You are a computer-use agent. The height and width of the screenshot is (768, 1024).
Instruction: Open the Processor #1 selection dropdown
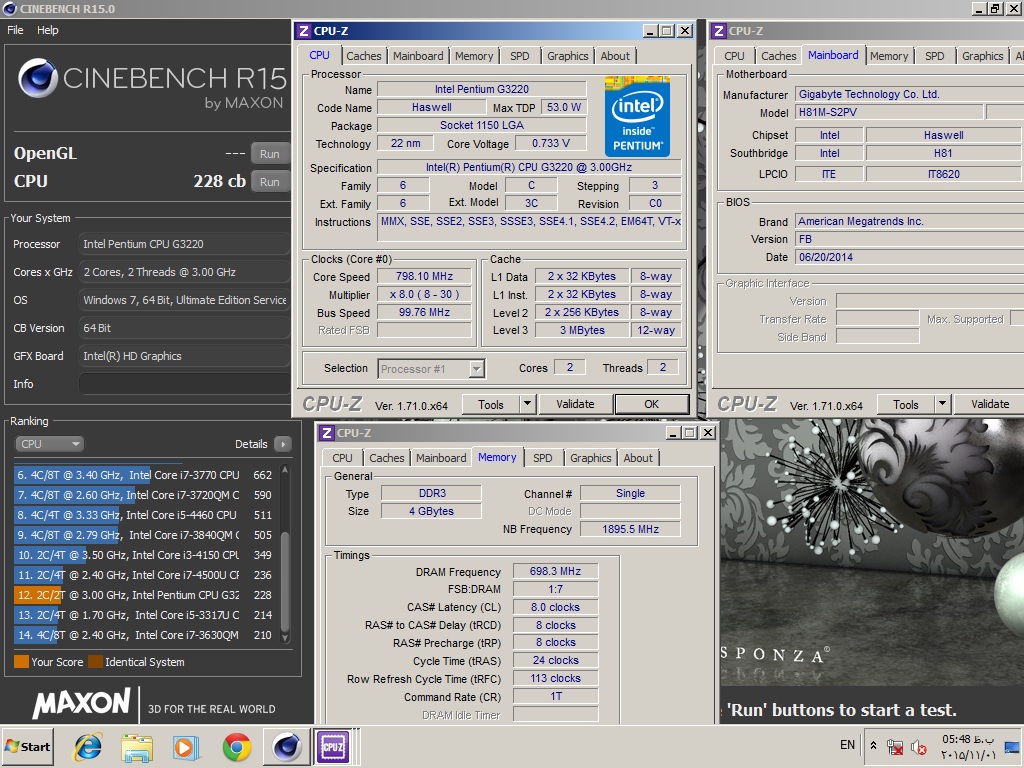(x=431, y=369)
